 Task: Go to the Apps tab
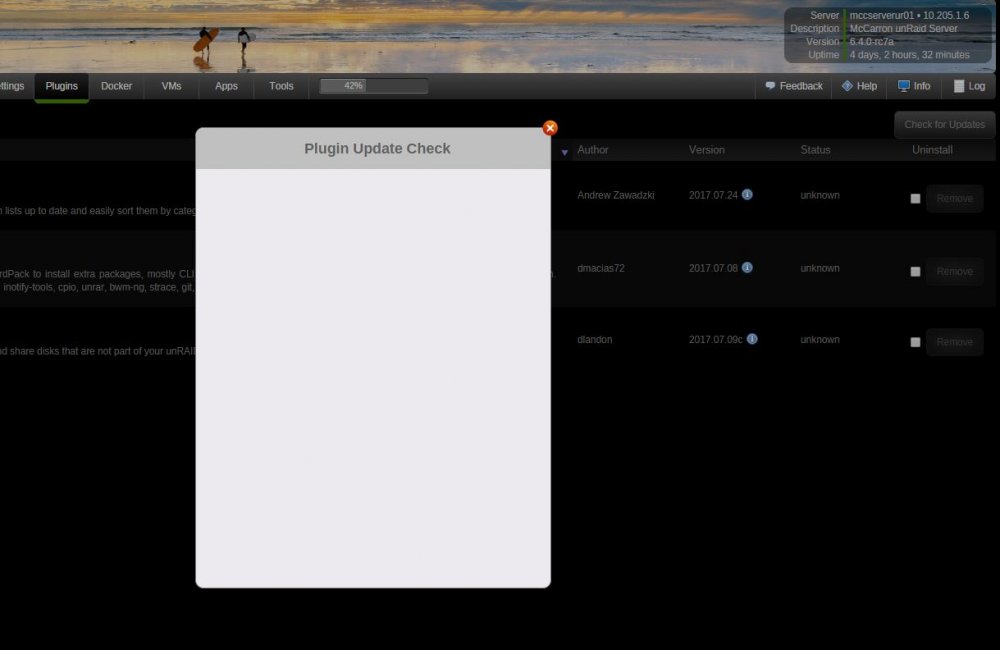(x=226, y=86)
